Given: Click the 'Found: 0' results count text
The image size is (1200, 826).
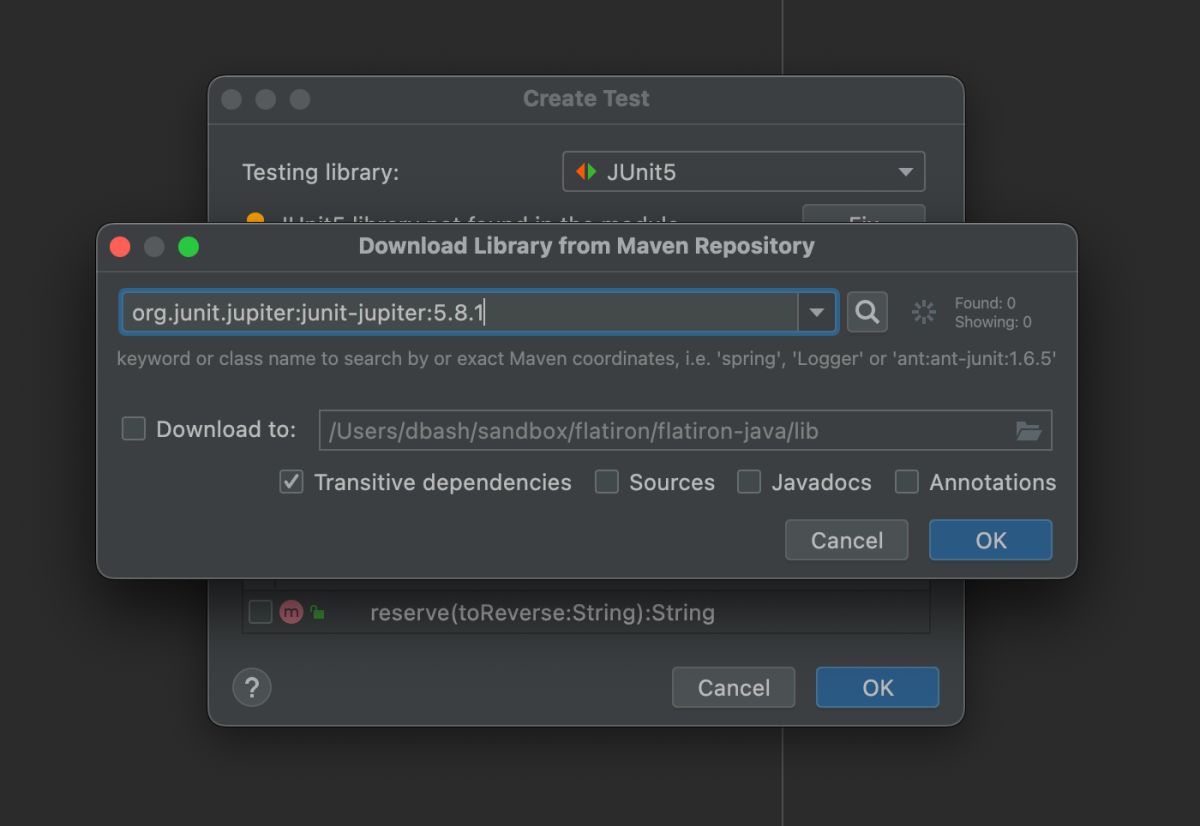Looking at the screenshot, I should click(x=985, y=303).
